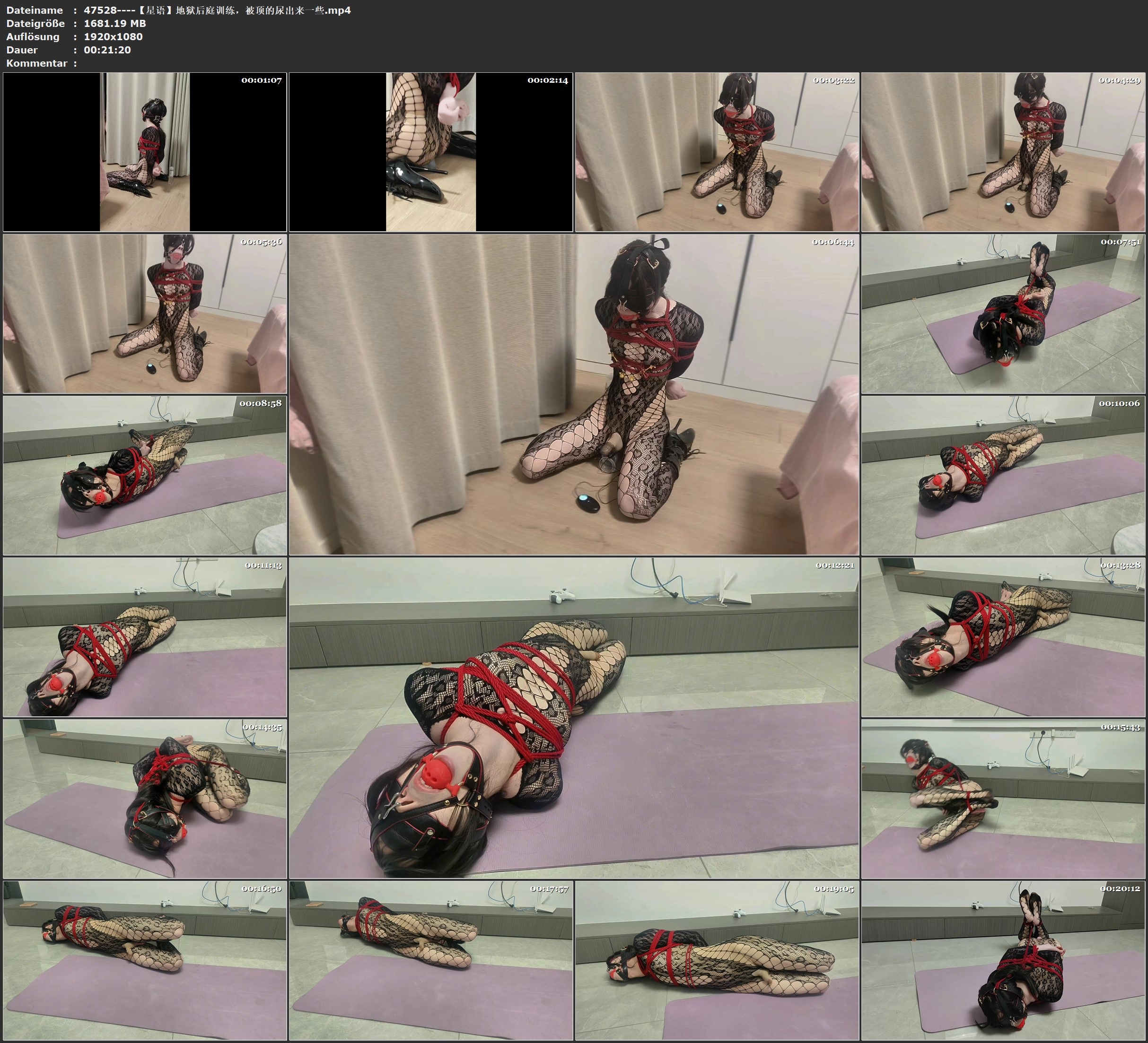The height and width of the screenshot is (1043, 1148).
Task: Select the thumbnail at 00:02:14
Action: click(x=430, y=151)
